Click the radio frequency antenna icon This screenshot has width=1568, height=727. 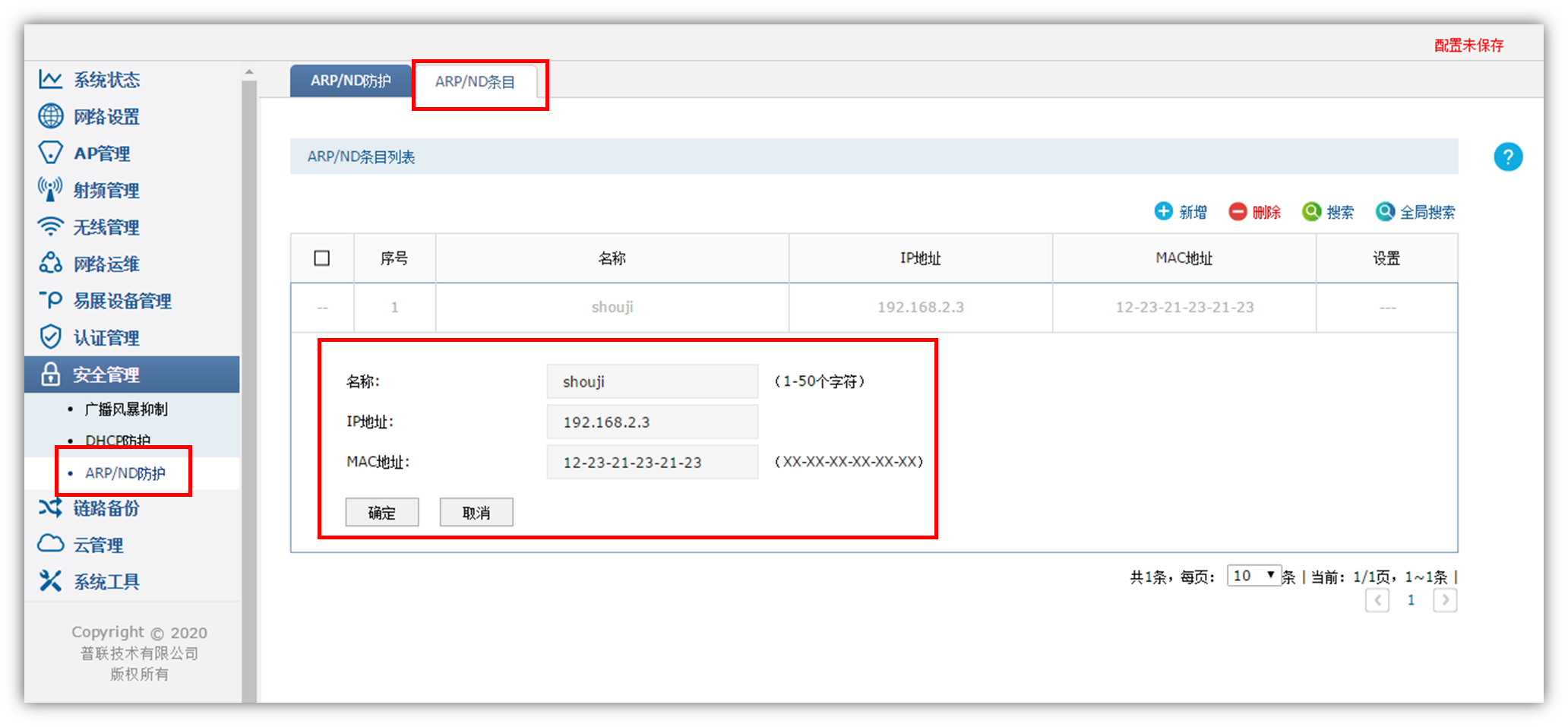(50, 190)
